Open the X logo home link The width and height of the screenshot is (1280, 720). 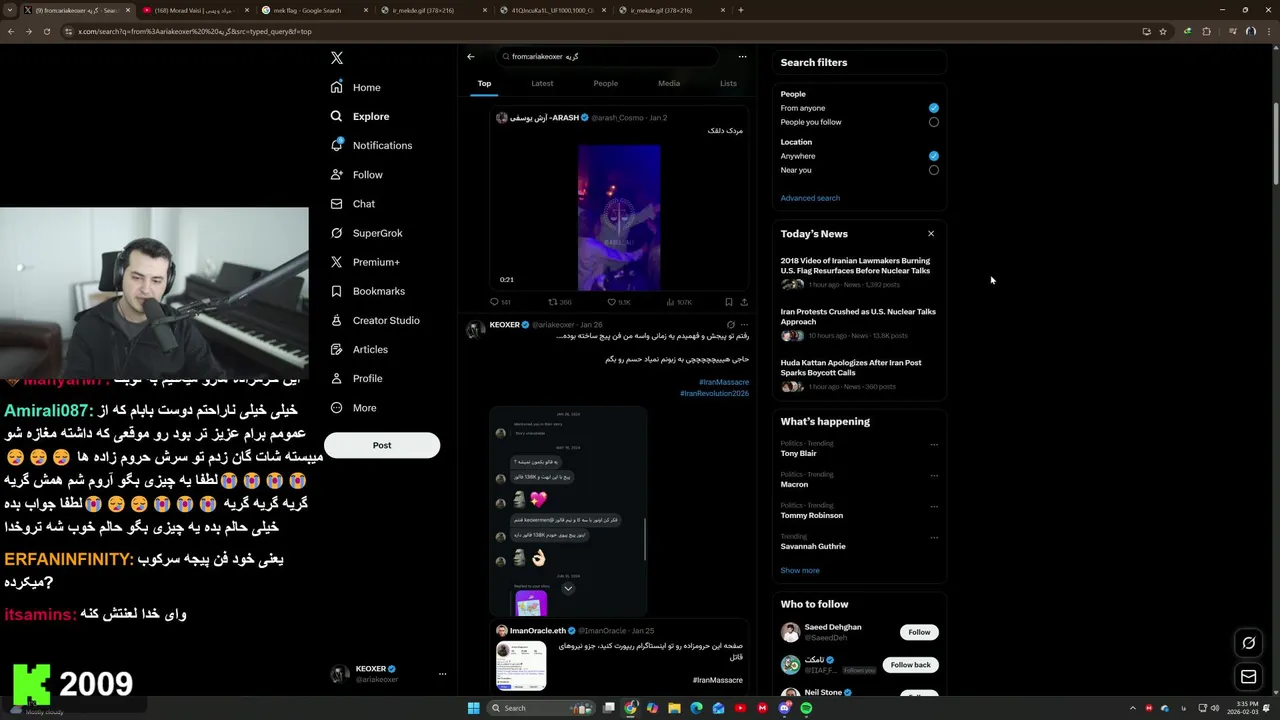tap(337, 58)
